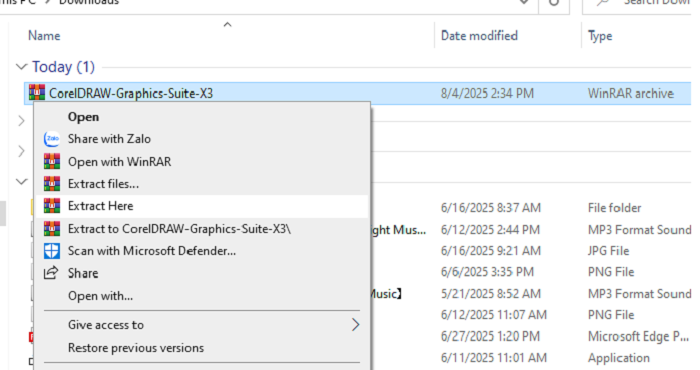The height and width of the screenshot is (370, 700).
Task: Sort by Name column header
Action: [44, 36]
